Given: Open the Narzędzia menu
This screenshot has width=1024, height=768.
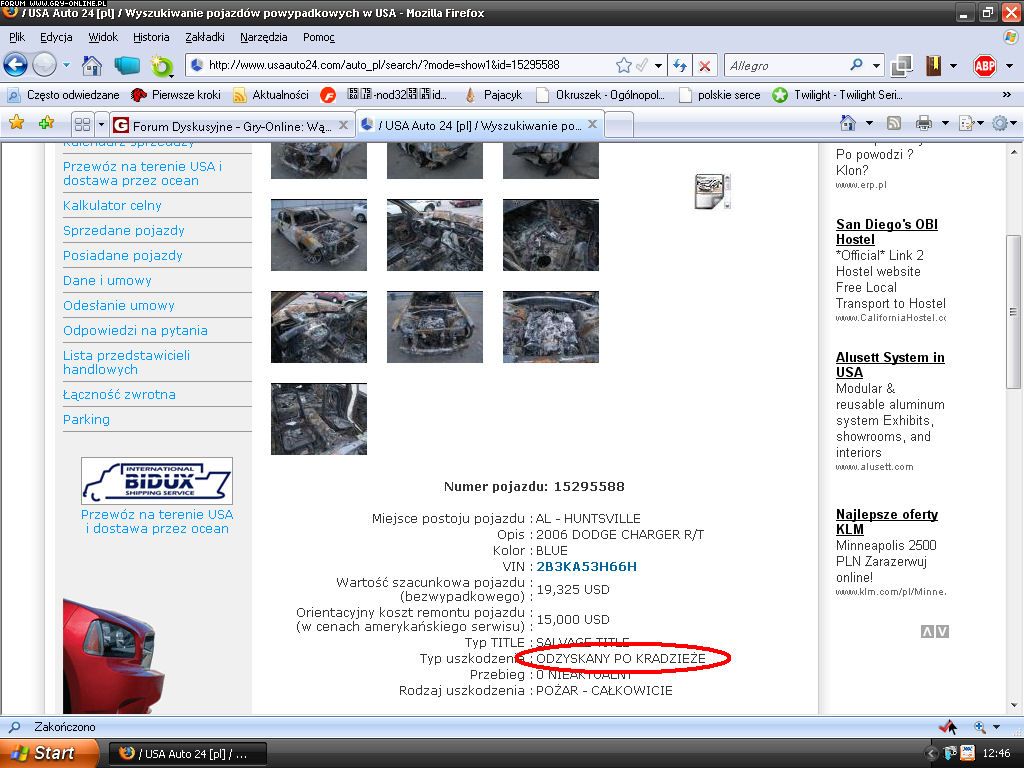Looking at the screenshot, I should [263, 37].
